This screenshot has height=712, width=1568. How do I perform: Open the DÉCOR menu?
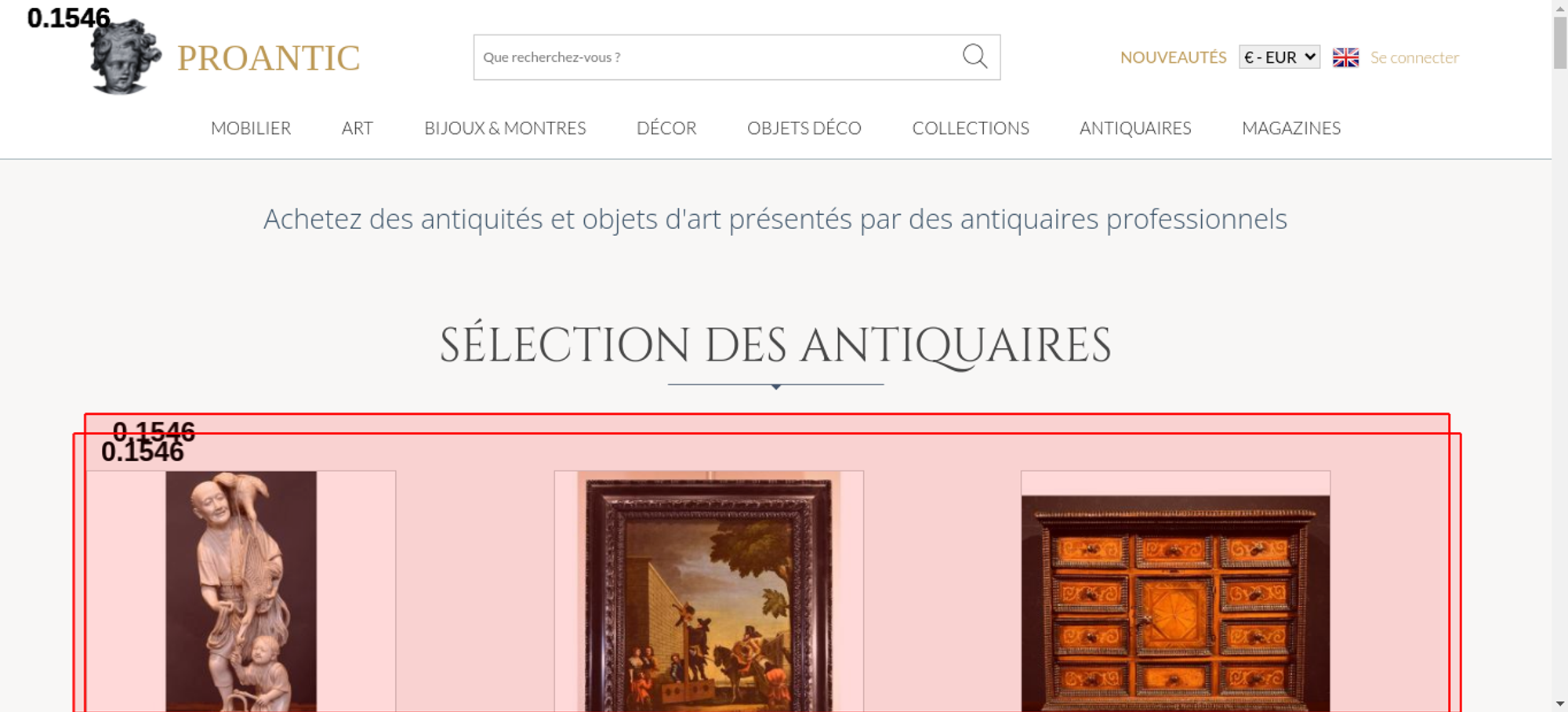(x=666, y=128)
